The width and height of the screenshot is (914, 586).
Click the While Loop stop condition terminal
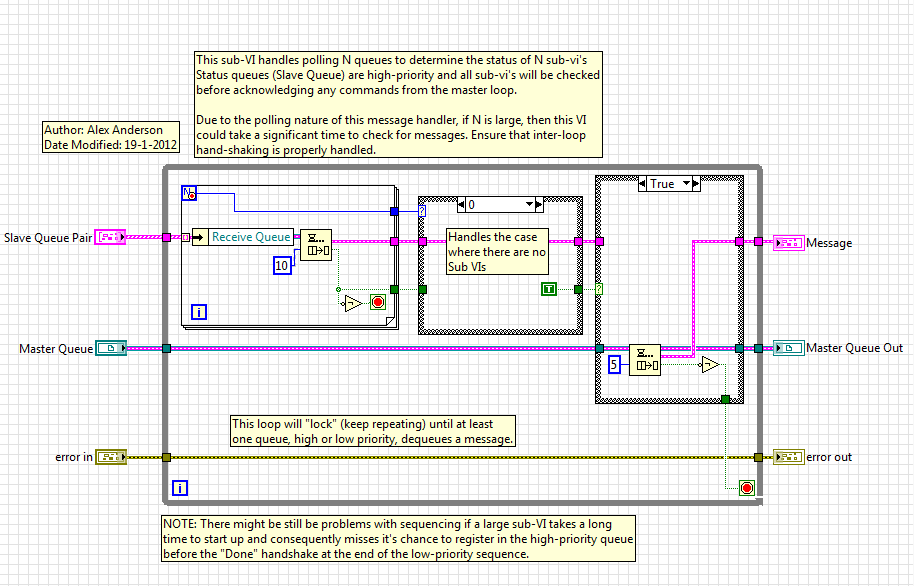tap(745, 488)
